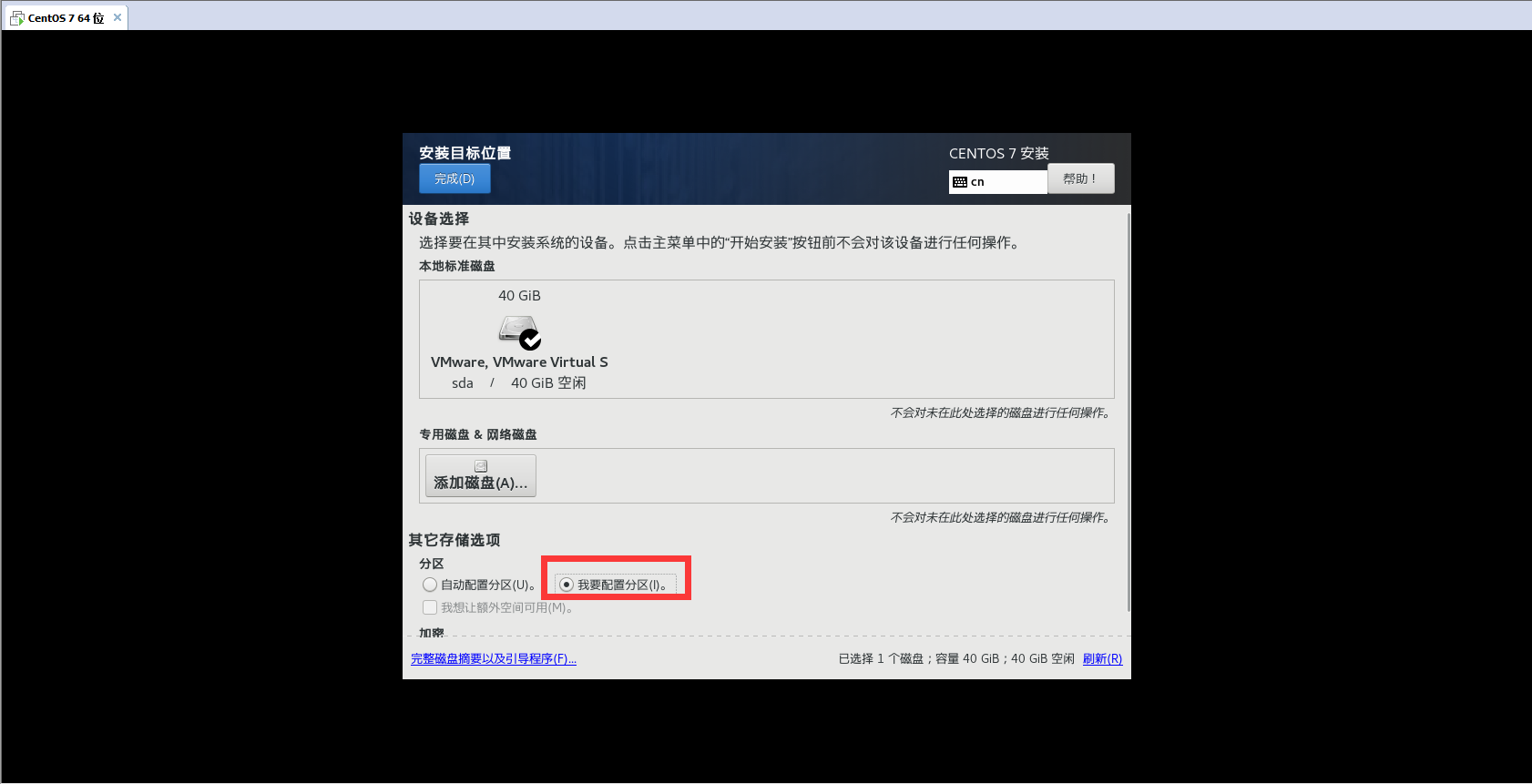1532x784 pixels.
Task: Click the VMware virtual disk icon
Action: click(x=519, y=331)
